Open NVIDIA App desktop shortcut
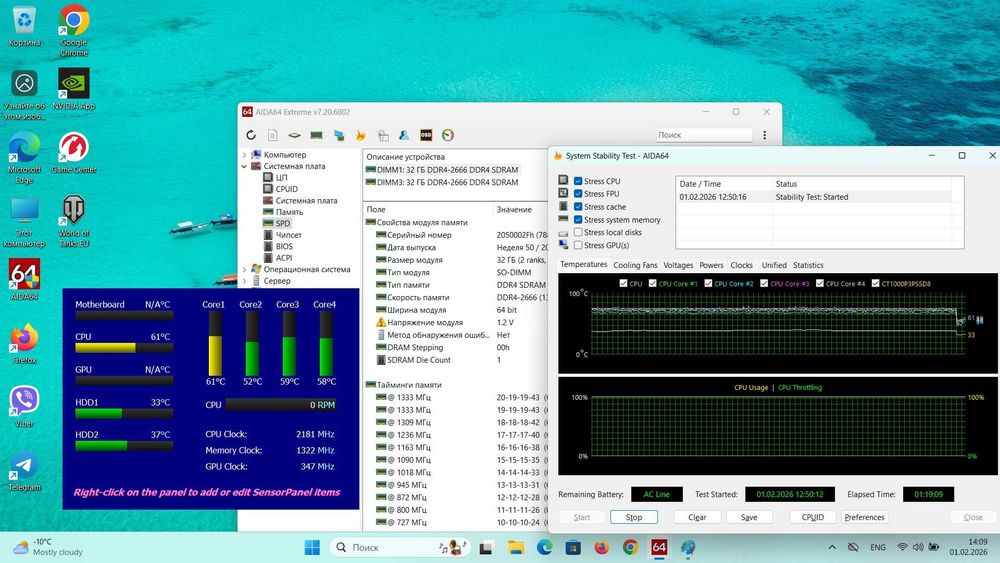Image resolution: width=1000 pixels, height=563 pixels. (x=74, y=89)
